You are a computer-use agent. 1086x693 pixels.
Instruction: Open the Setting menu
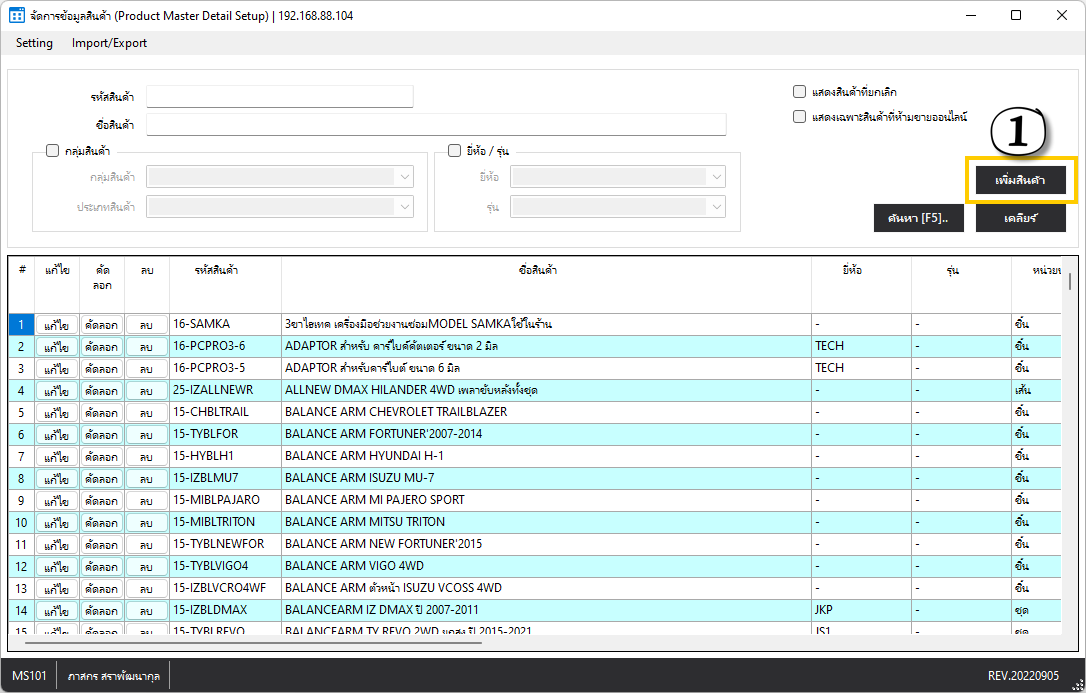34,43
